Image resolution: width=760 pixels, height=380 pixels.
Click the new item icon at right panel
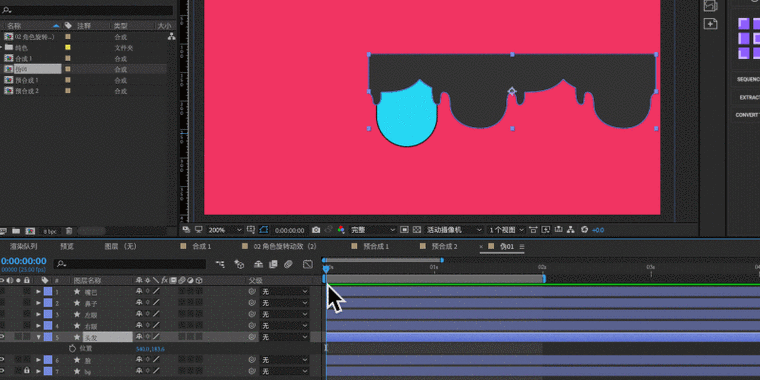[x=710, y=24]
